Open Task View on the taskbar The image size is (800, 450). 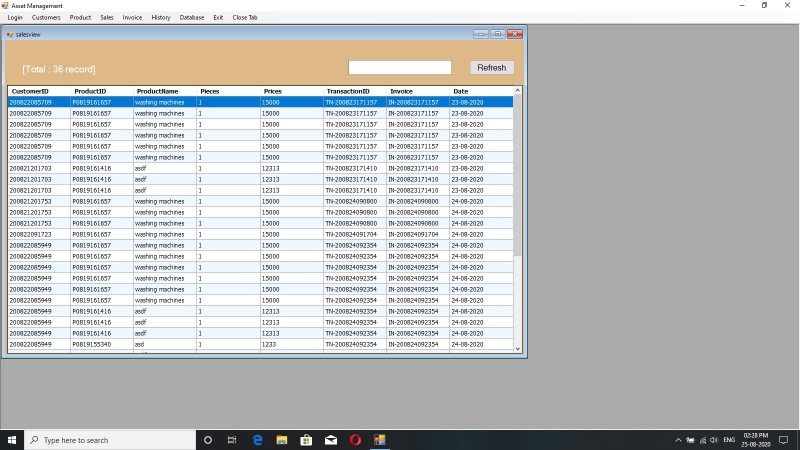pos(232,440)
